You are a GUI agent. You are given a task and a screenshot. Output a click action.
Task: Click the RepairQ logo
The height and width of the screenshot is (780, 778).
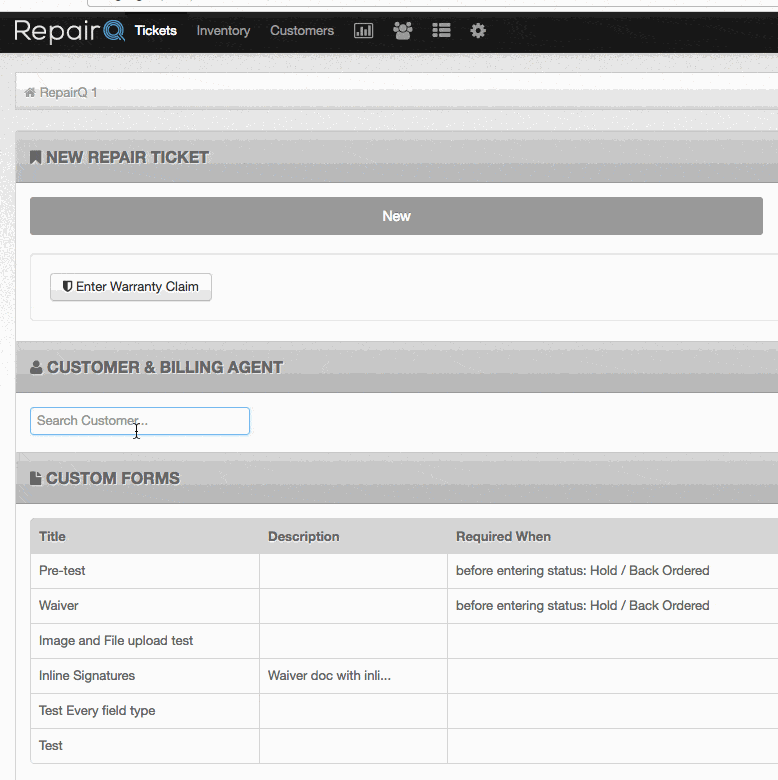point(69,31)
